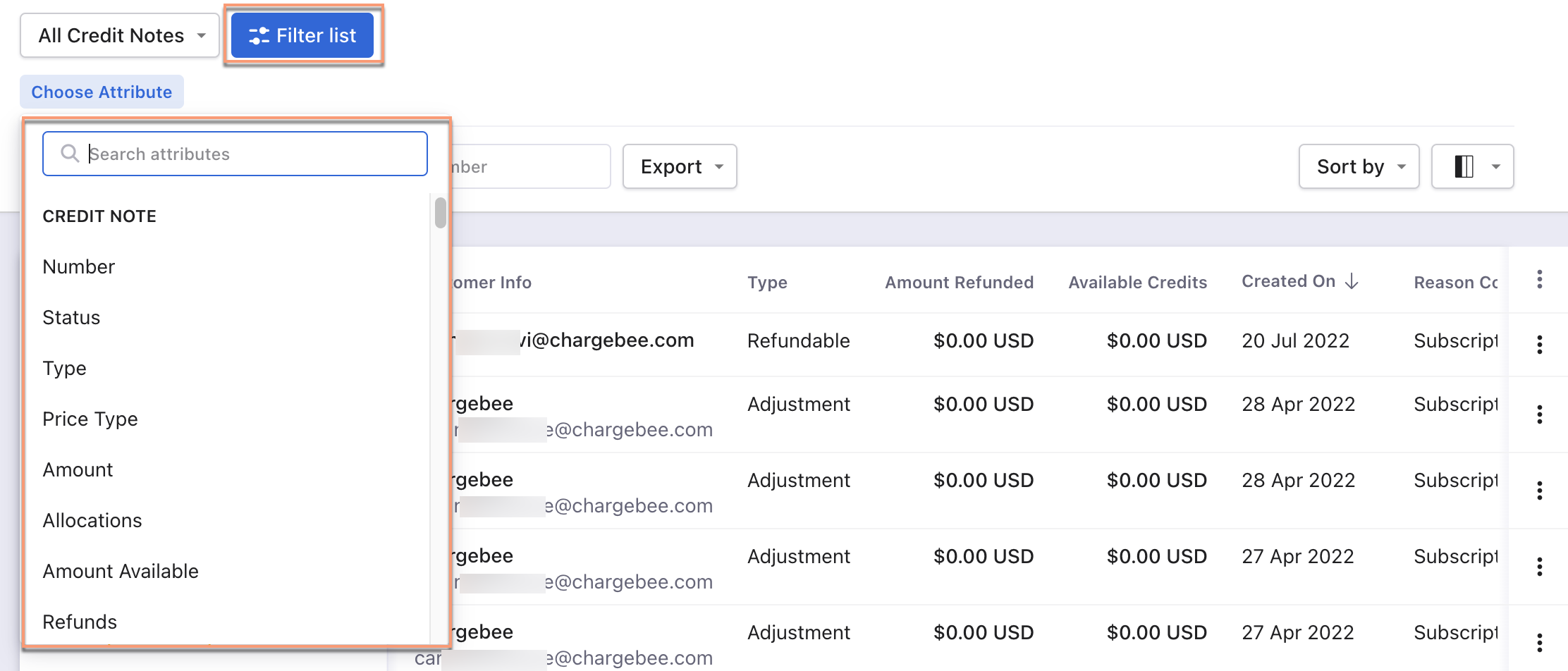Open the column layout chooser icon
Viewport: 1568px width, 671px height.
(1472, 166)
